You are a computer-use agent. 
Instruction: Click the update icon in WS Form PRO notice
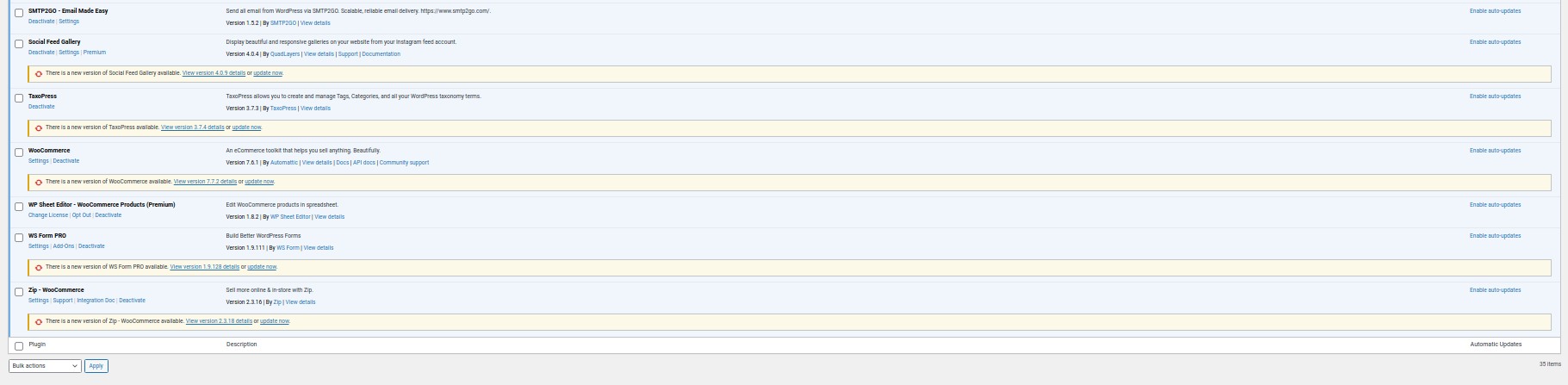(39, 268)
